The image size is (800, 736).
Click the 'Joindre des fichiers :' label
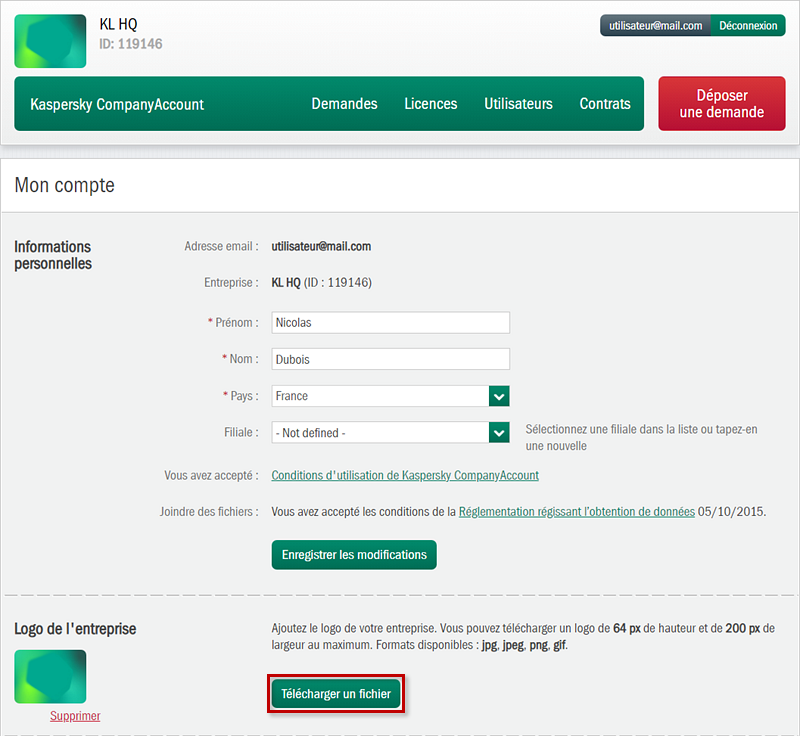coord(209,512)
